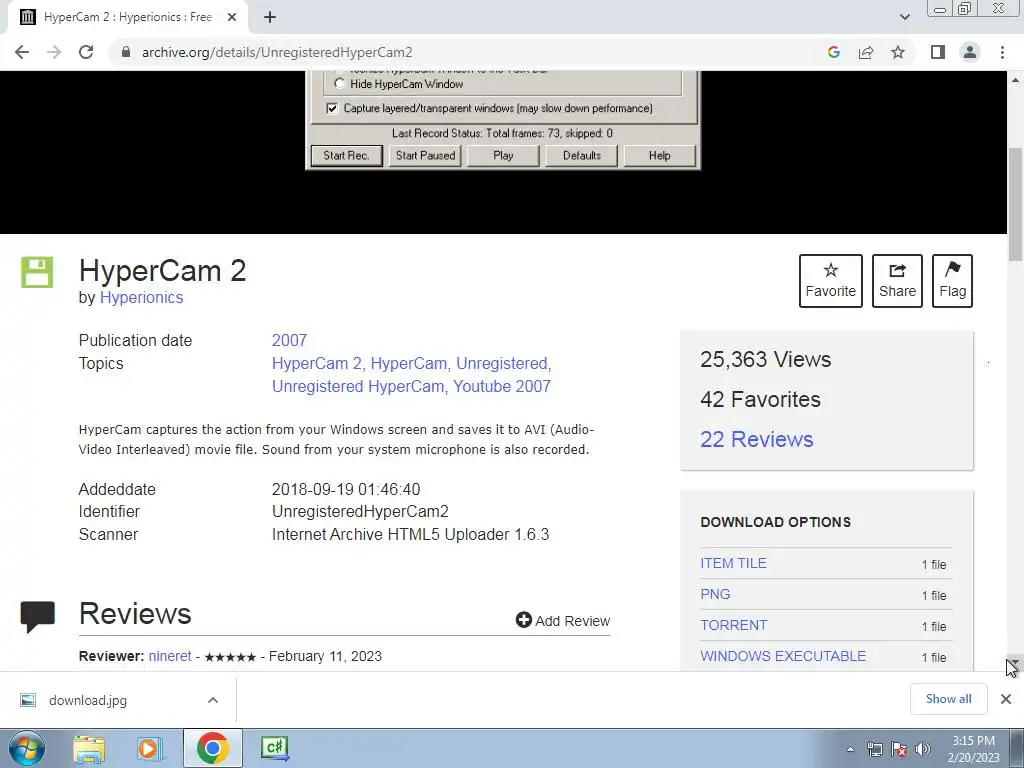Image resolution: width=1024 pixels, height=768 pixels.
Task: Open Windows Start menu
Action: (x=27, y=748)
